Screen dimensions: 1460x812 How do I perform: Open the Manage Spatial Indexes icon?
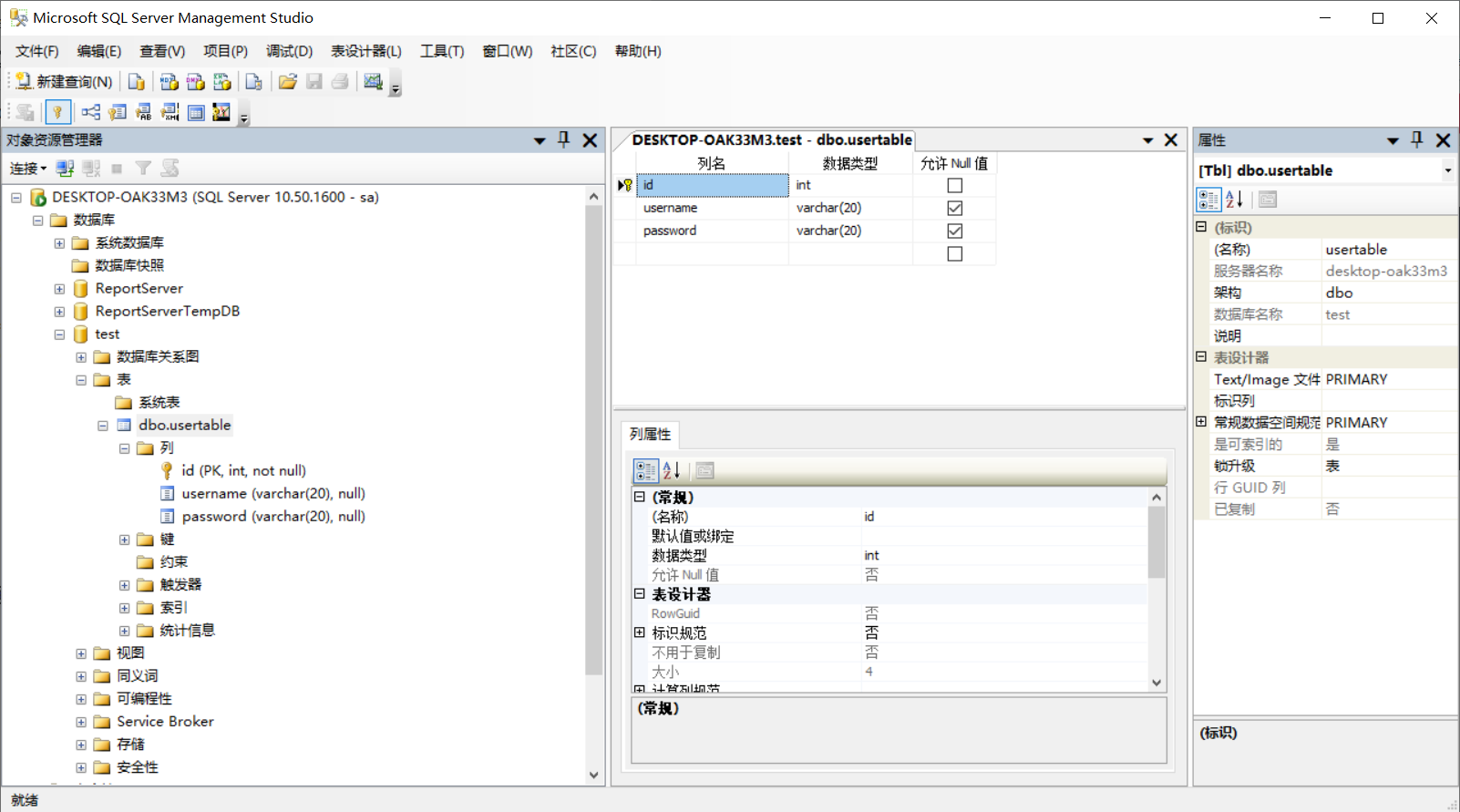(221, 112)
